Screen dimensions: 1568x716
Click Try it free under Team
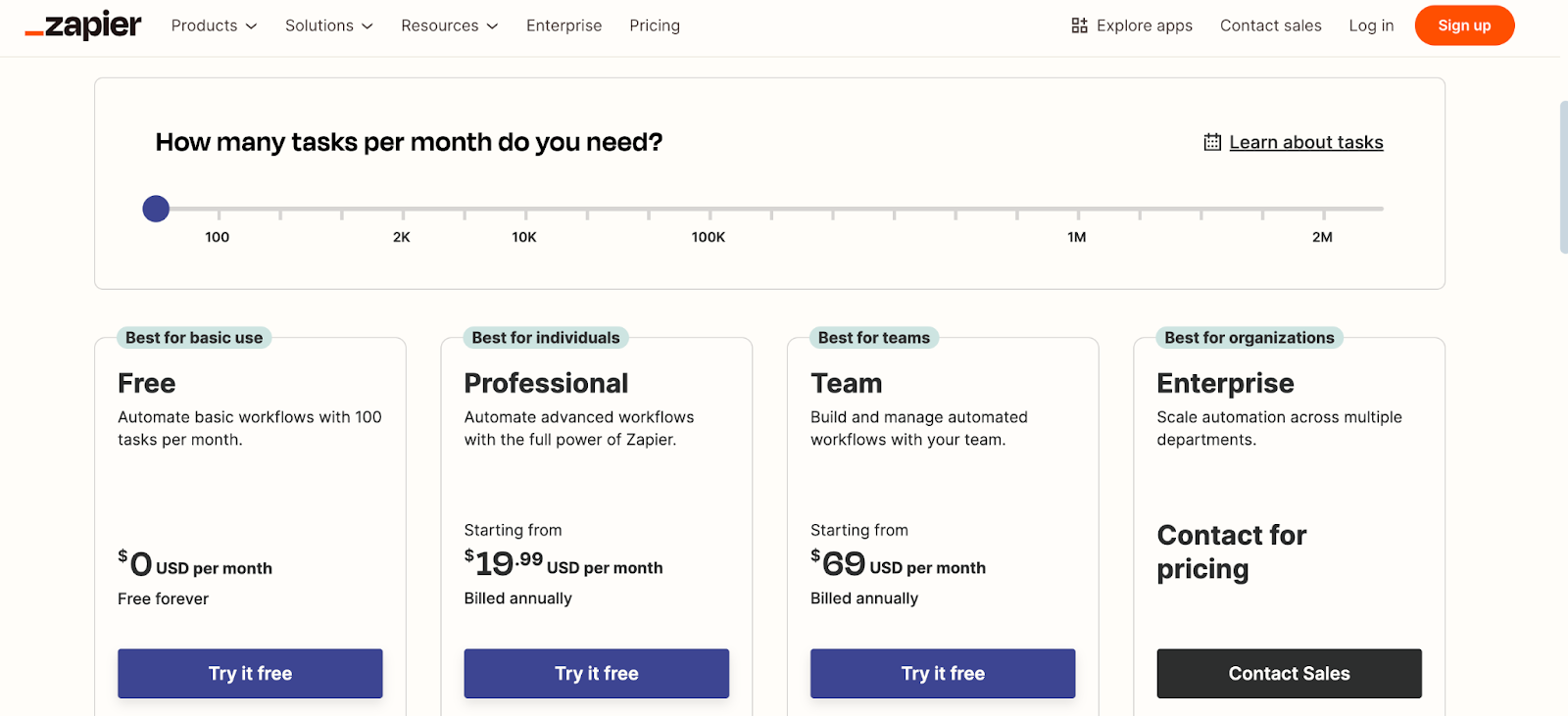click(x=942, y=673)
